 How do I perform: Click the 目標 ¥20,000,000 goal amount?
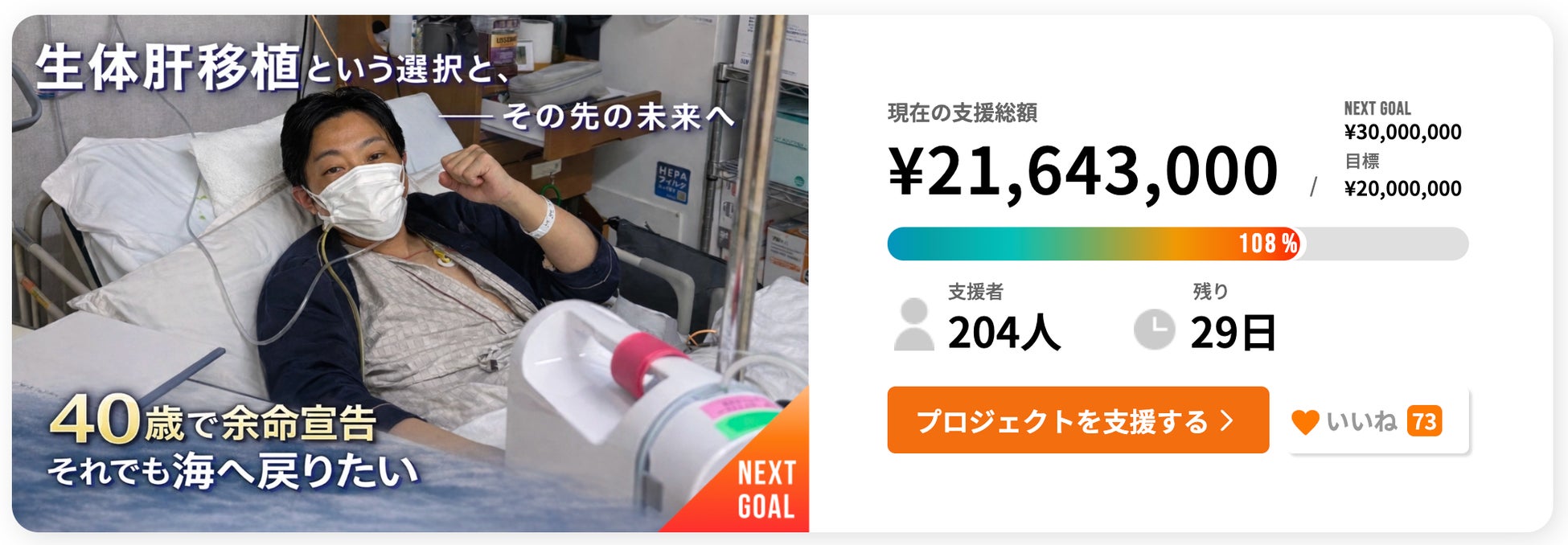click(x=1402, y=176)
